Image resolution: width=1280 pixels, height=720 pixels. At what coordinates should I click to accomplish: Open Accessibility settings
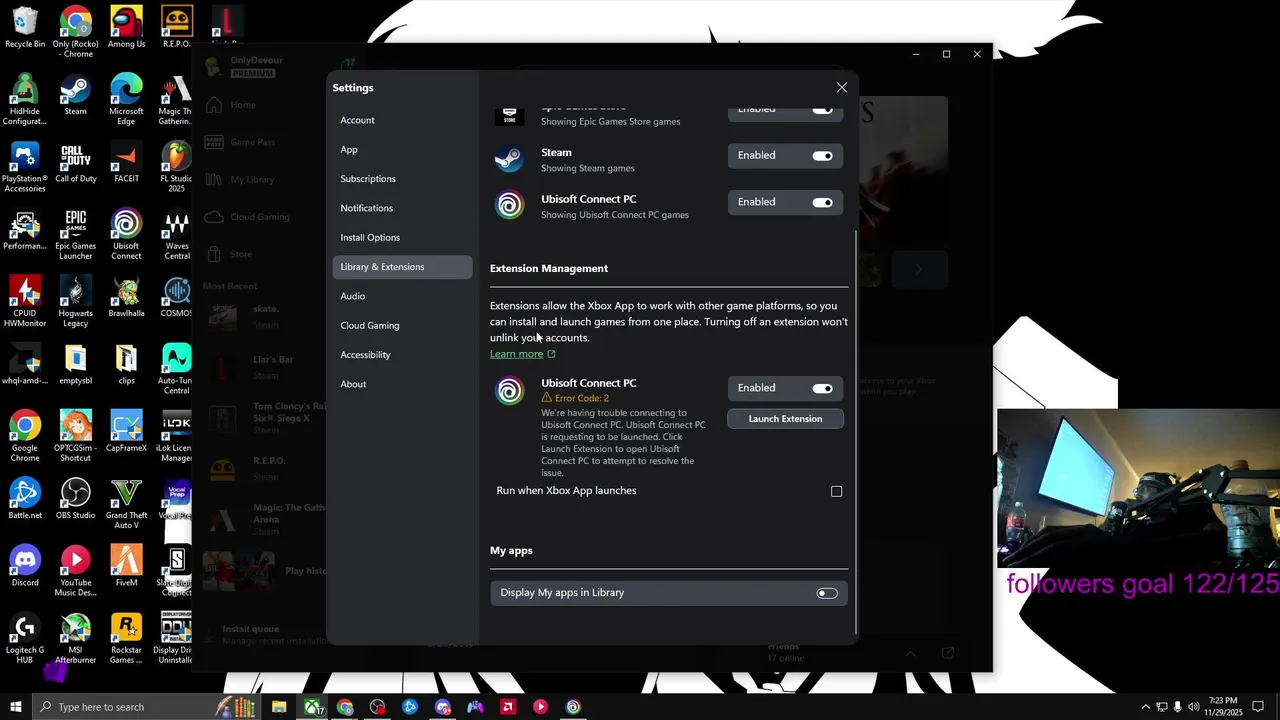(402, 355)
